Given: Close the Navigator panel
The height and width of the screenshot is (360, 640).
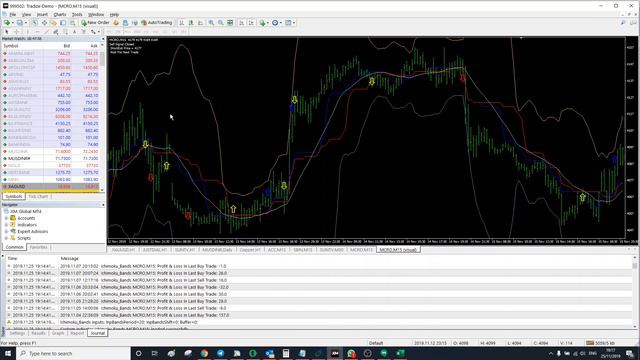Looking at the screenshot, I should (x=102, y=204).
